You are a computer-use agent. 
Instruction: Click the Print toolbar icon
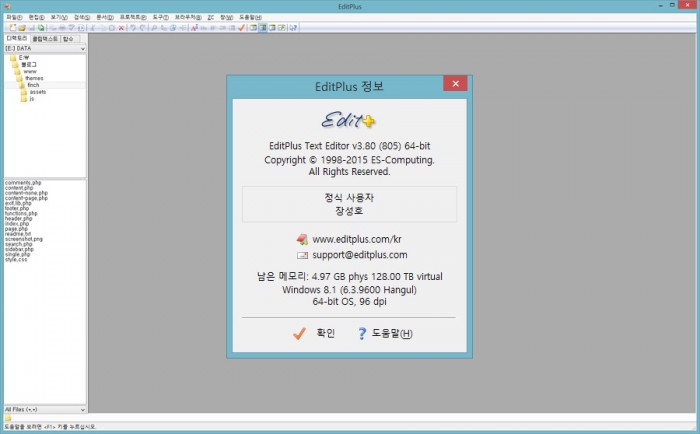click(62, 28)
